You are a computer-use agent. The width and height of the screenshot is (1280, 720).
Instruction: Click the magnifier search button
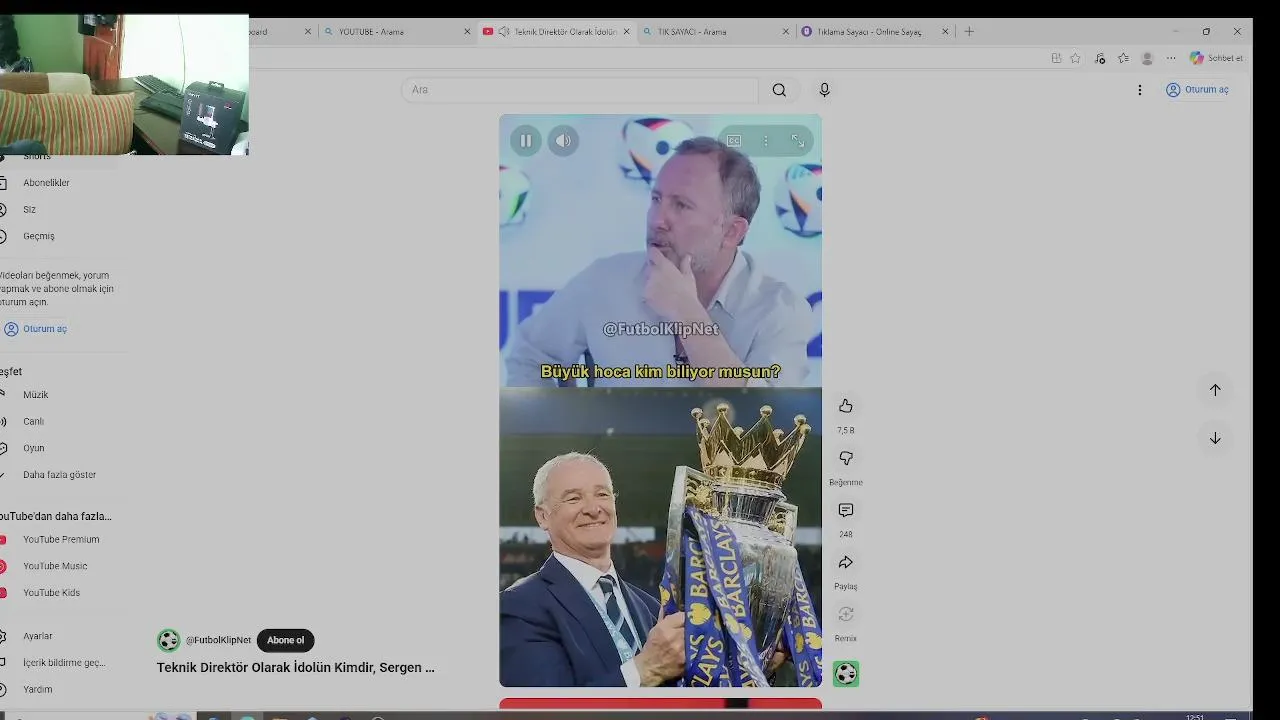click(x=779, y=90)
